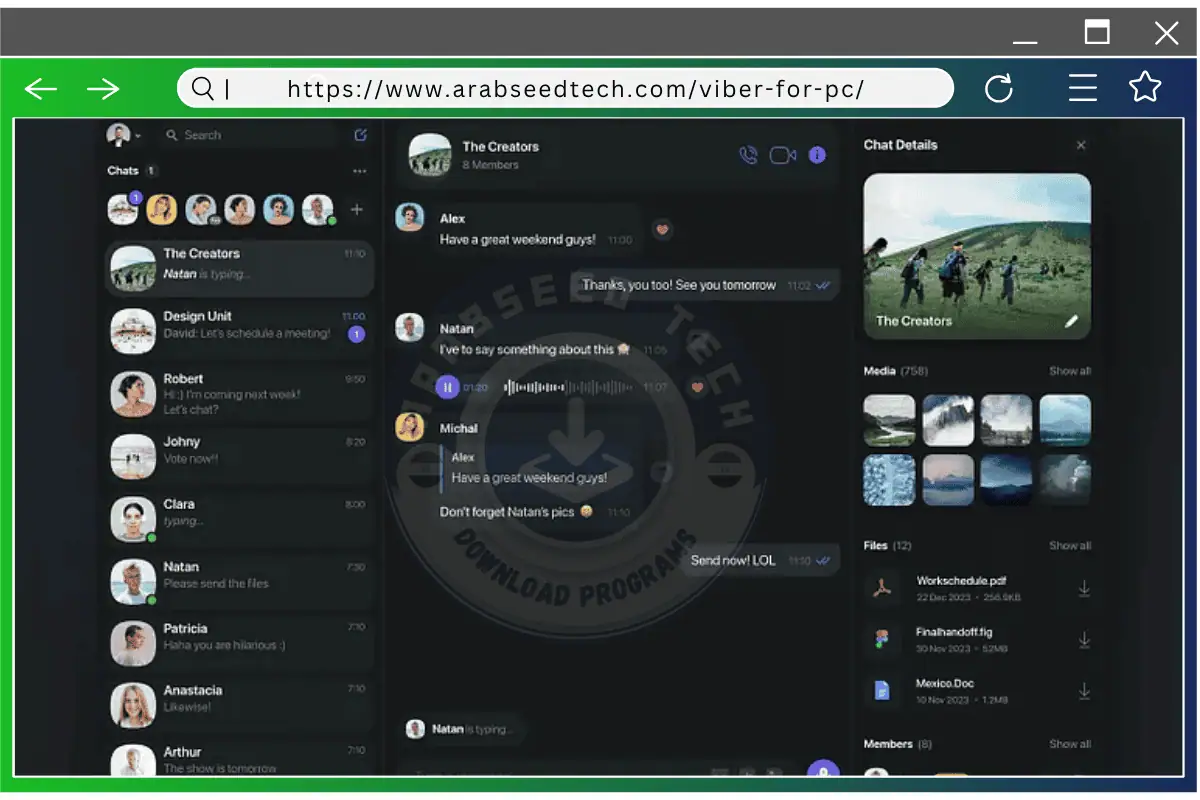The width and height of the screenshot is (1200, 800).
Task: Download the Finalhandoff.fig file
Action: click(x=1083, y=640)
